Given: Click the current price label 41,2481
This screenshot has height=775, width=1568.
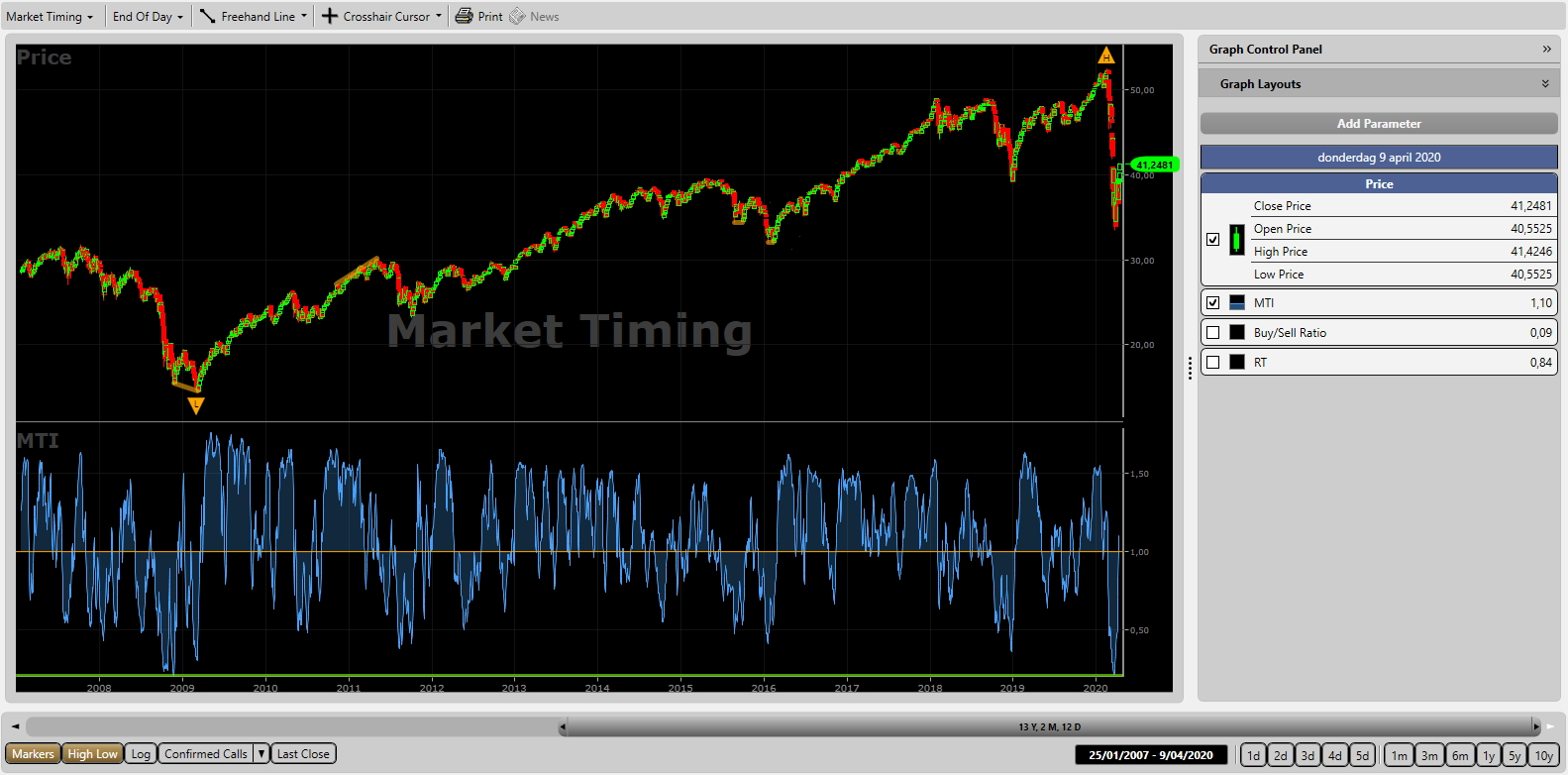Looking at the screenshot, I should click(x=1154, y=165).
